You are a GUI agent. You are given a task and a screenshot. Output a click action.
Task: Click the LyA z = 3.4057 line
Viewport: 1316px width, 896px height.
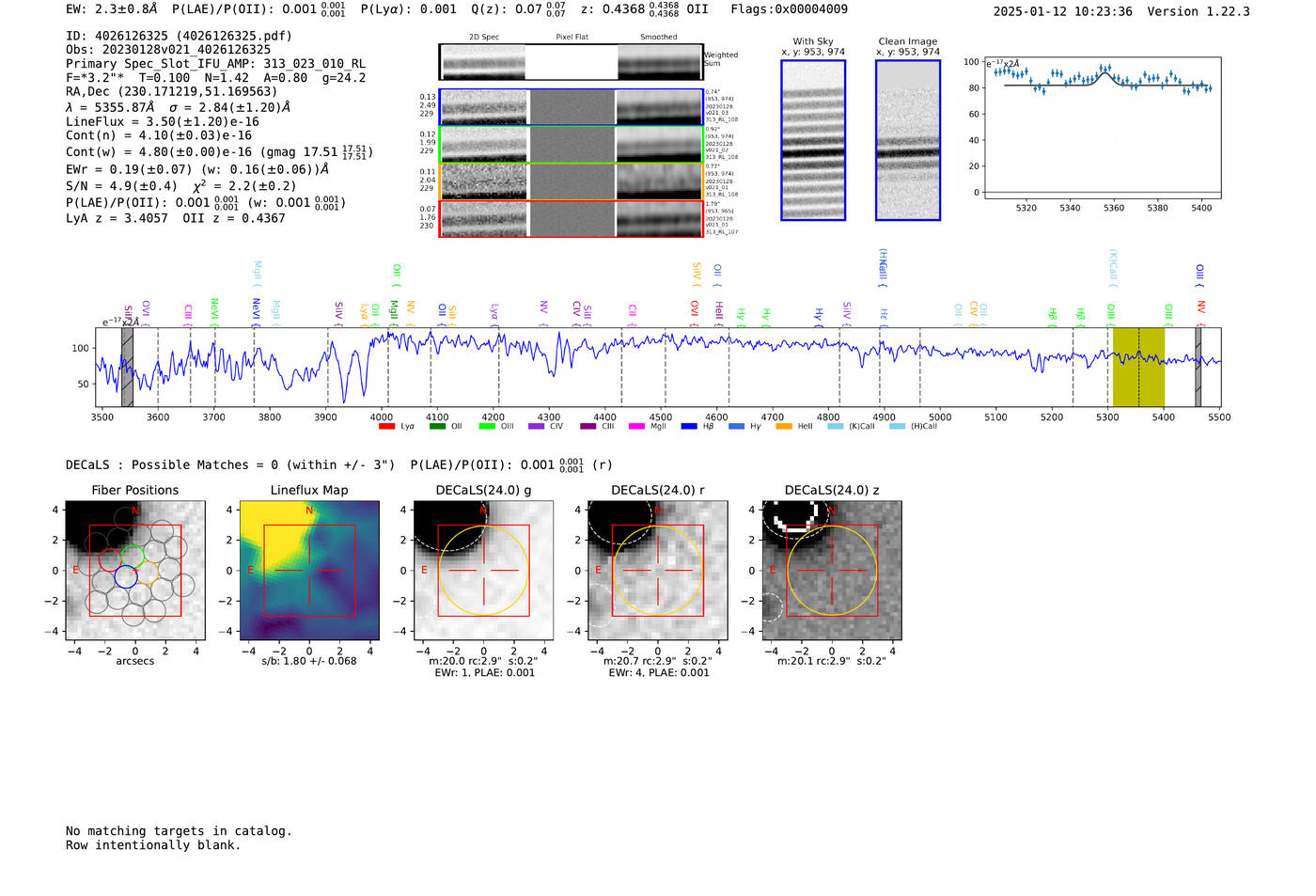[x=176, y=218]
